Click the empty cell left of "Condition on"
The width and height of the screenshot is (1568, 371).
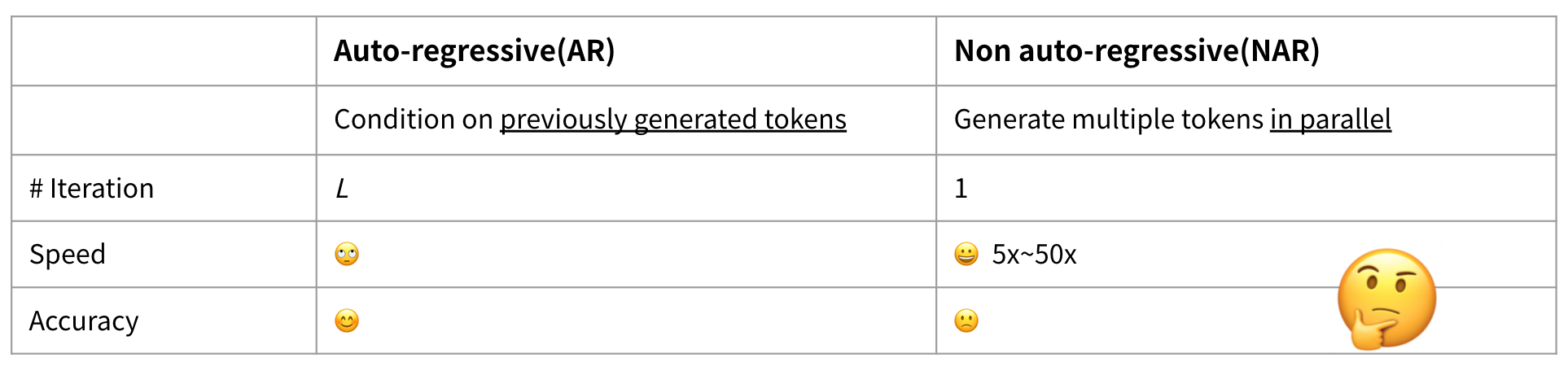click(164, 120)
